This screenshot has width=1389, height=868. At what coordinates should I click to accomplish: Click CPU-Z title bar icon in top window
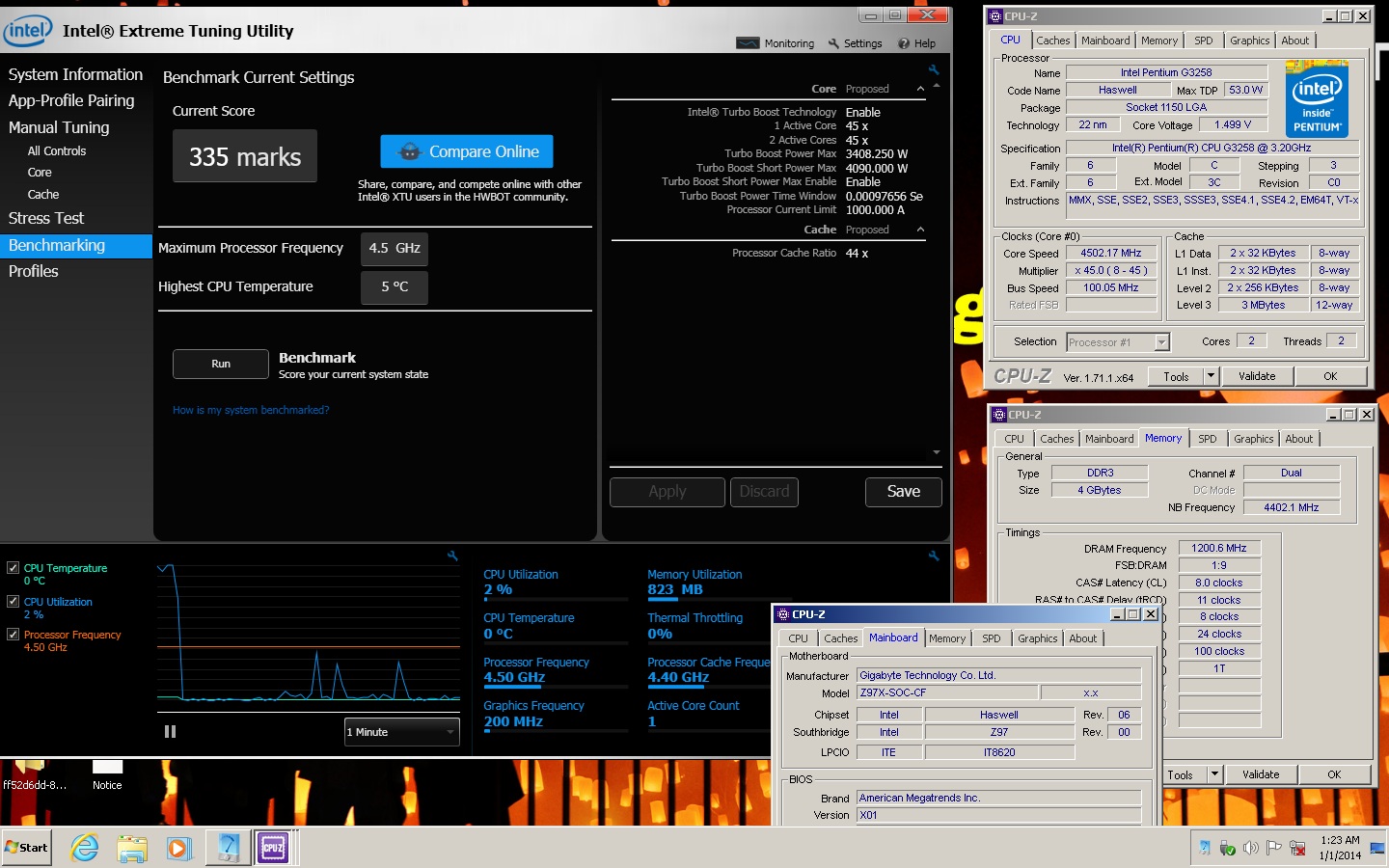pos(995,16)
